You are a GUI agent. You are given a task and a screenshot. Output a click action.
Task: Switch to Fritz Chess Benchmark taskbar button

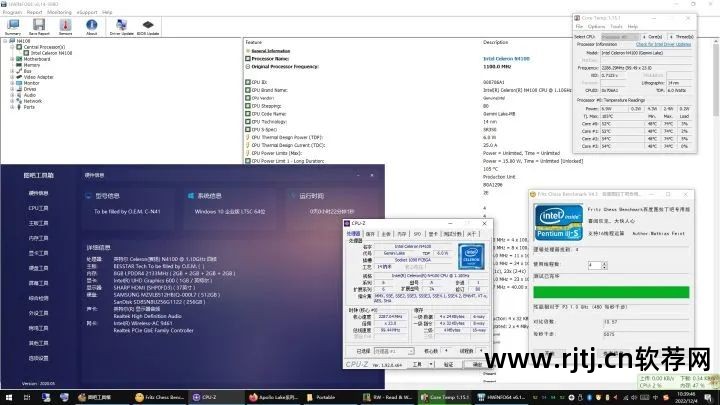159,397
